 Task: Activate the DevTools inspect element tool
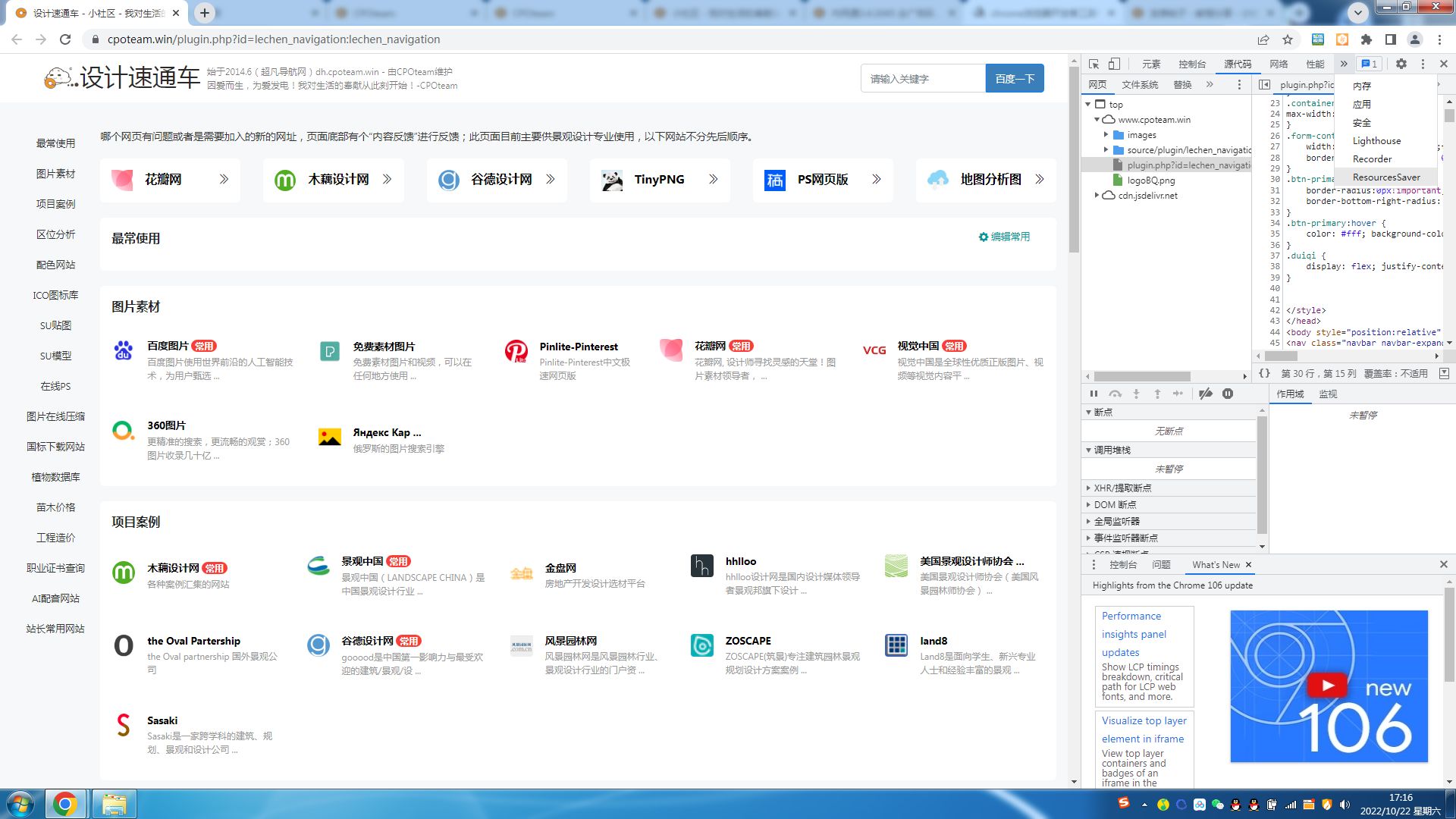tap(1094, 64)
